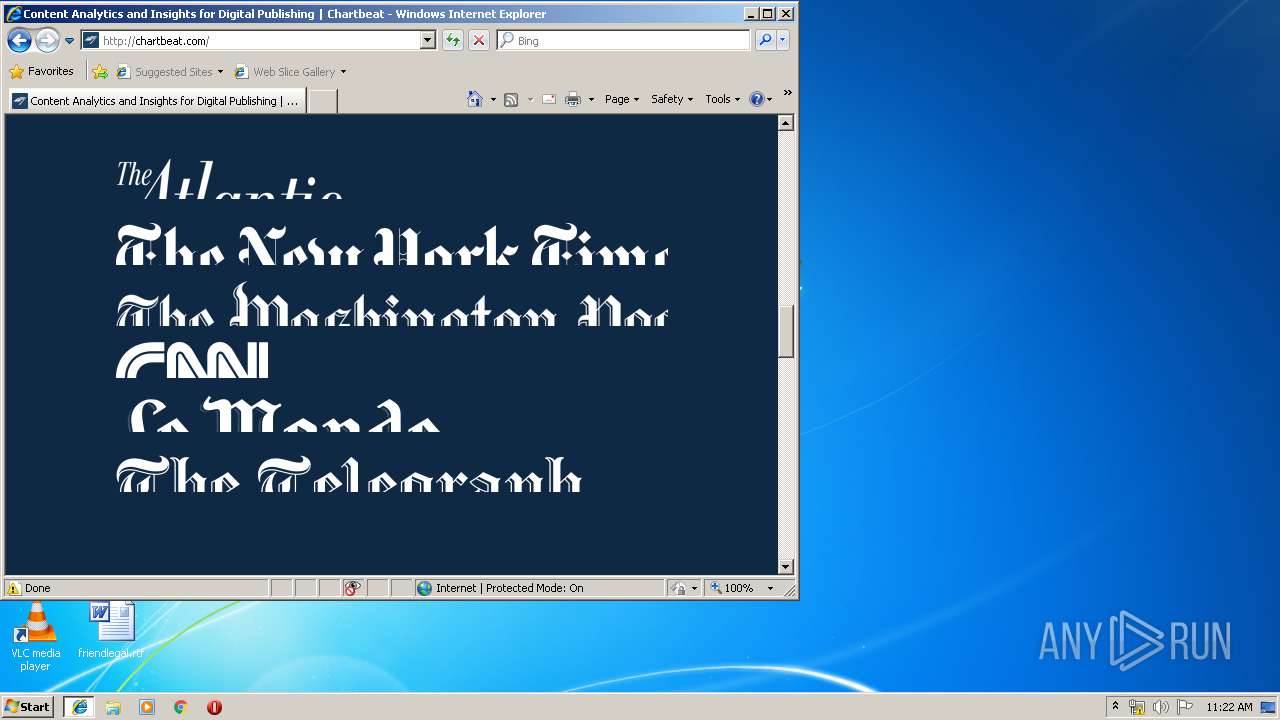
Task: Open the Windows Start menu
Action: tap(28, 706)
